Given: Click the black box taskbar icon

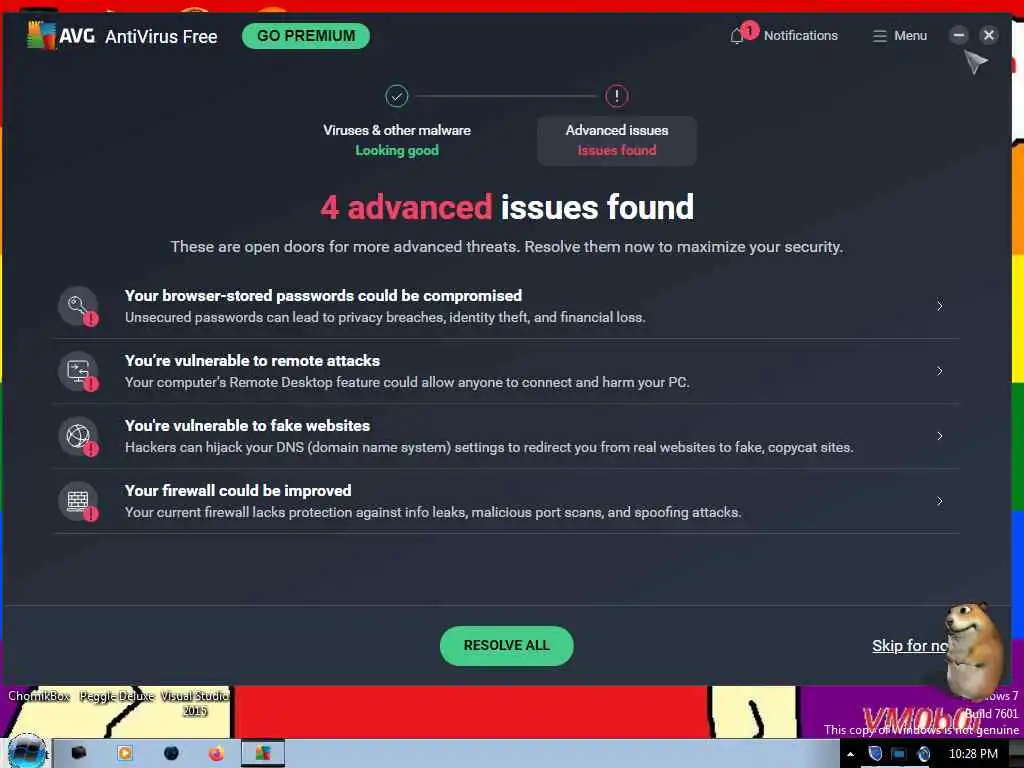Looking at the screenshot, I should pyautogui.click(x=78, y=753).
